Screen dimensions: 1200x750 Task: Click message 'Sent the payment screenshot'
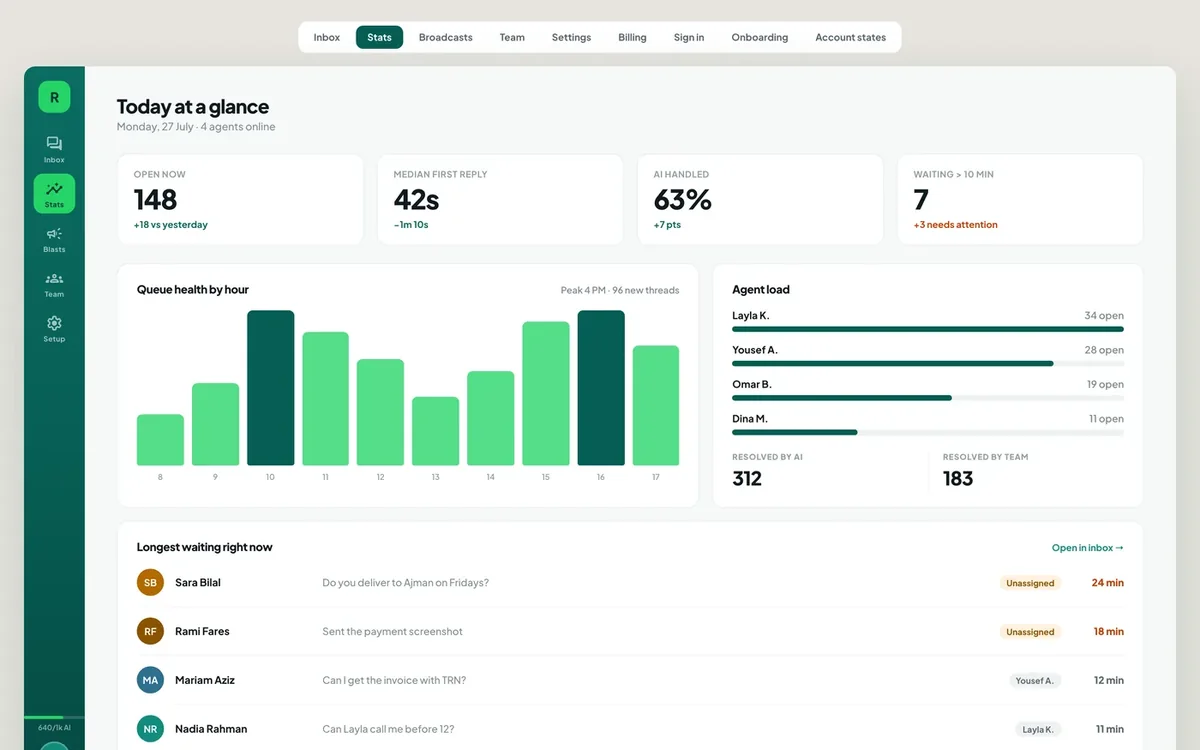coord(392,632)
